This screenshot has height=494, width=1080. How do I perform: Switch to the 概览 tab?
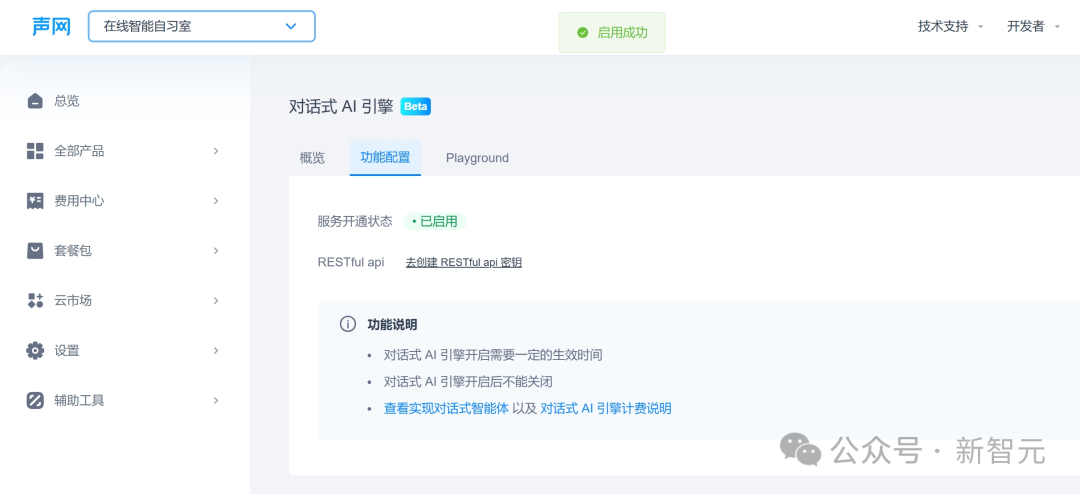[x=312, y=158]
